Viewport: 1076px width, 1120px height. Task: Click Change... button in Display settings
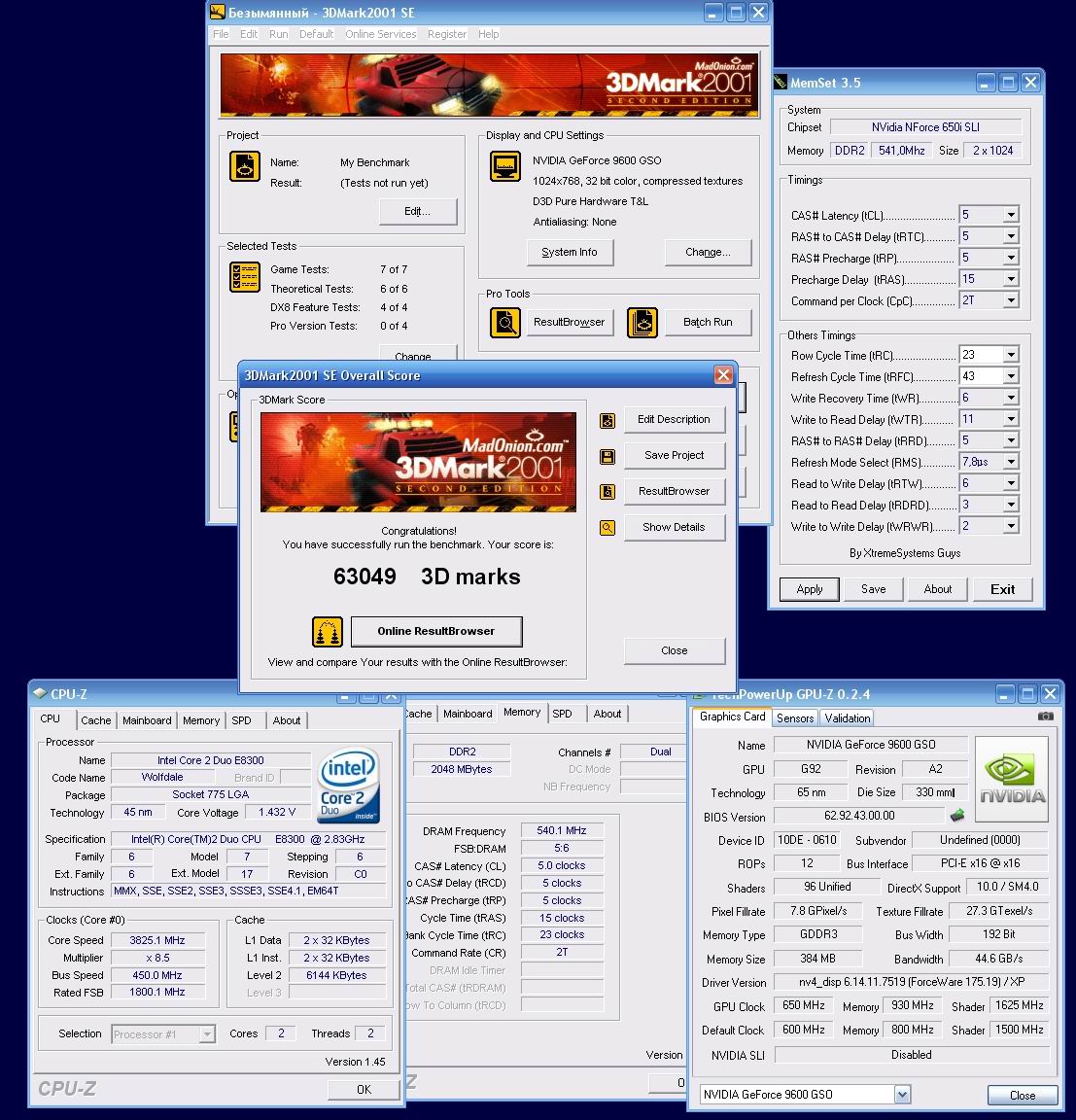[708, 252]
